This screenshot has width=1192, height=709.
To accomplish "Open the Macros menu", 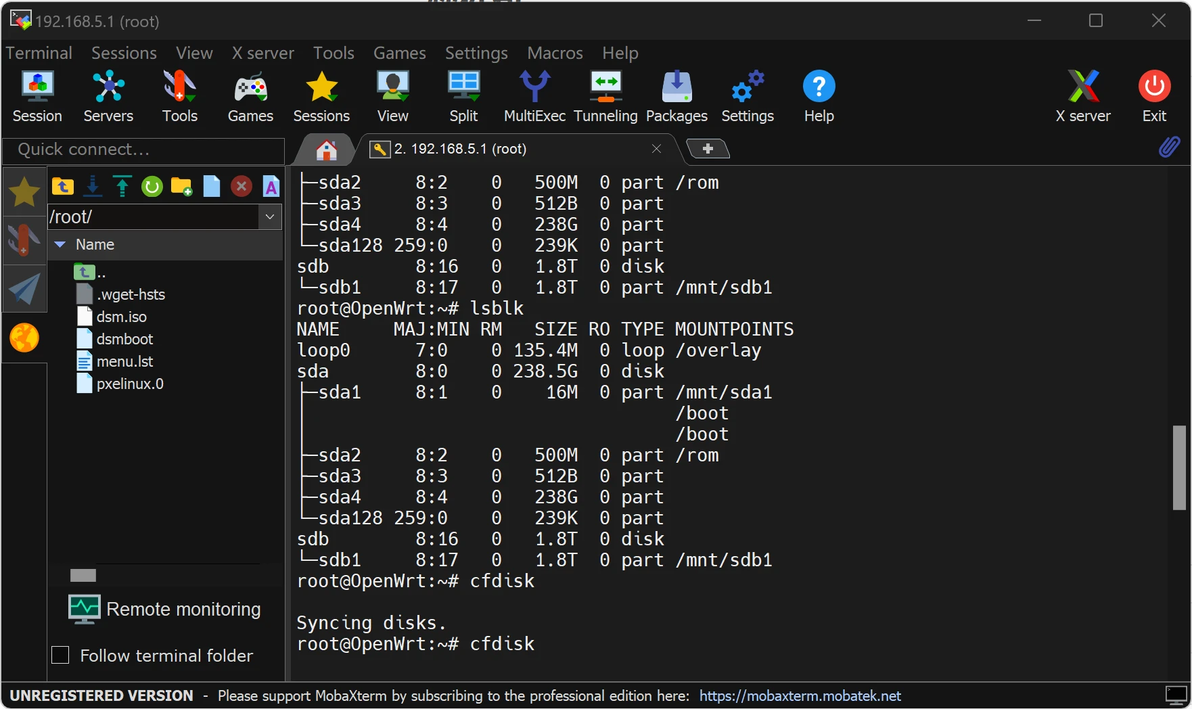I will coord(555,53).
